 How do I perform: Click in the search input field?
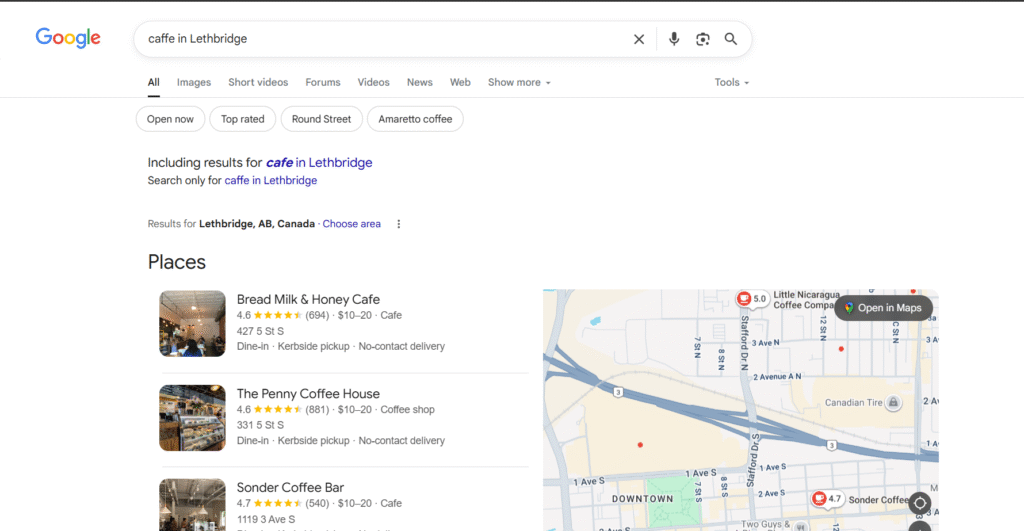[385, 39]
